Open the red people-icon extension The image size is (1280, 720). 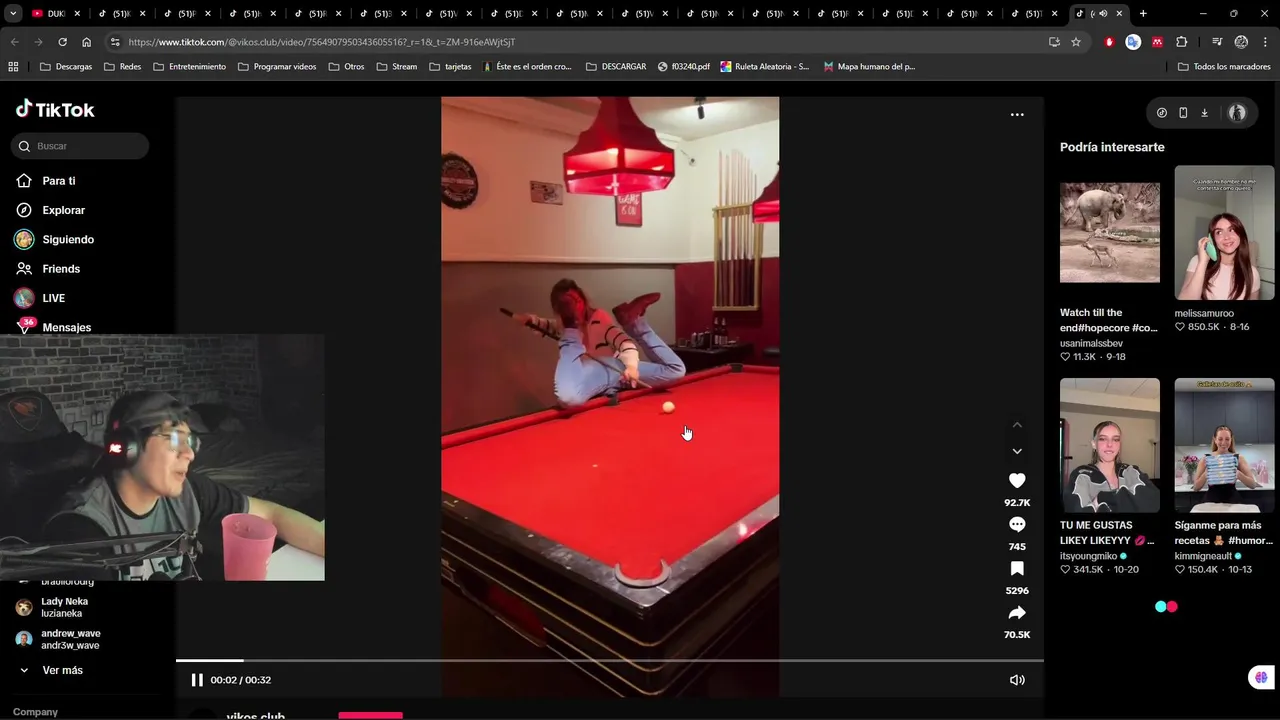tap(1157, 42)
